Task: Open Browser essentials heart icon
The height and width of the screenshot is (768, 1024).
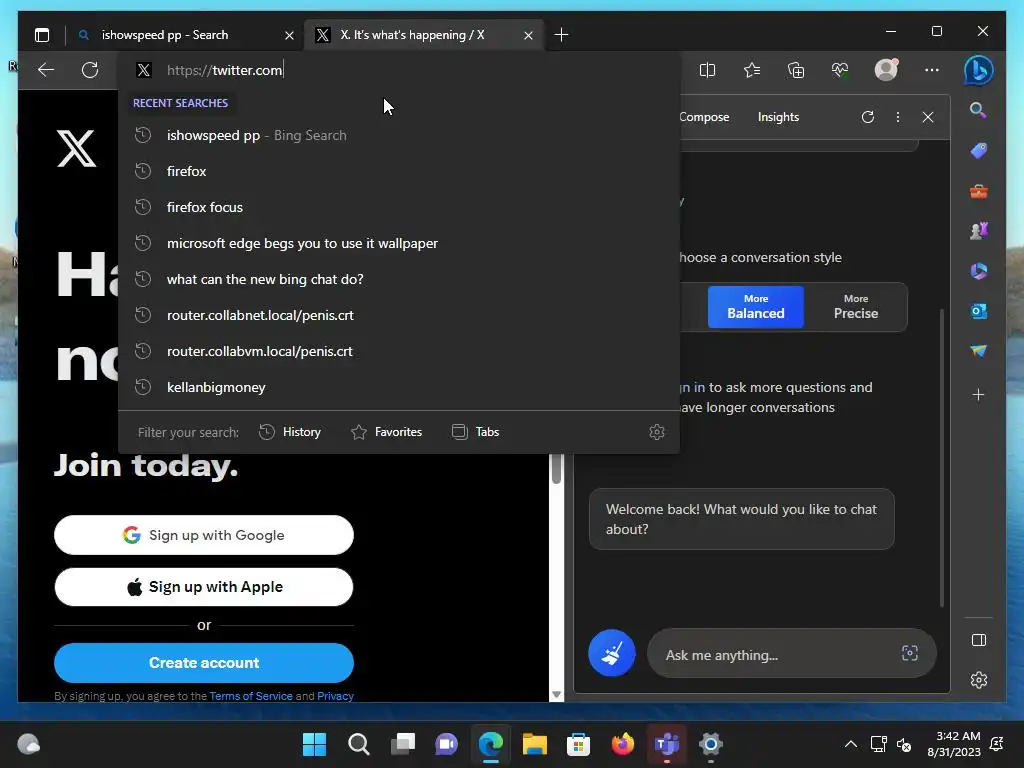Action: coord(840,70)
